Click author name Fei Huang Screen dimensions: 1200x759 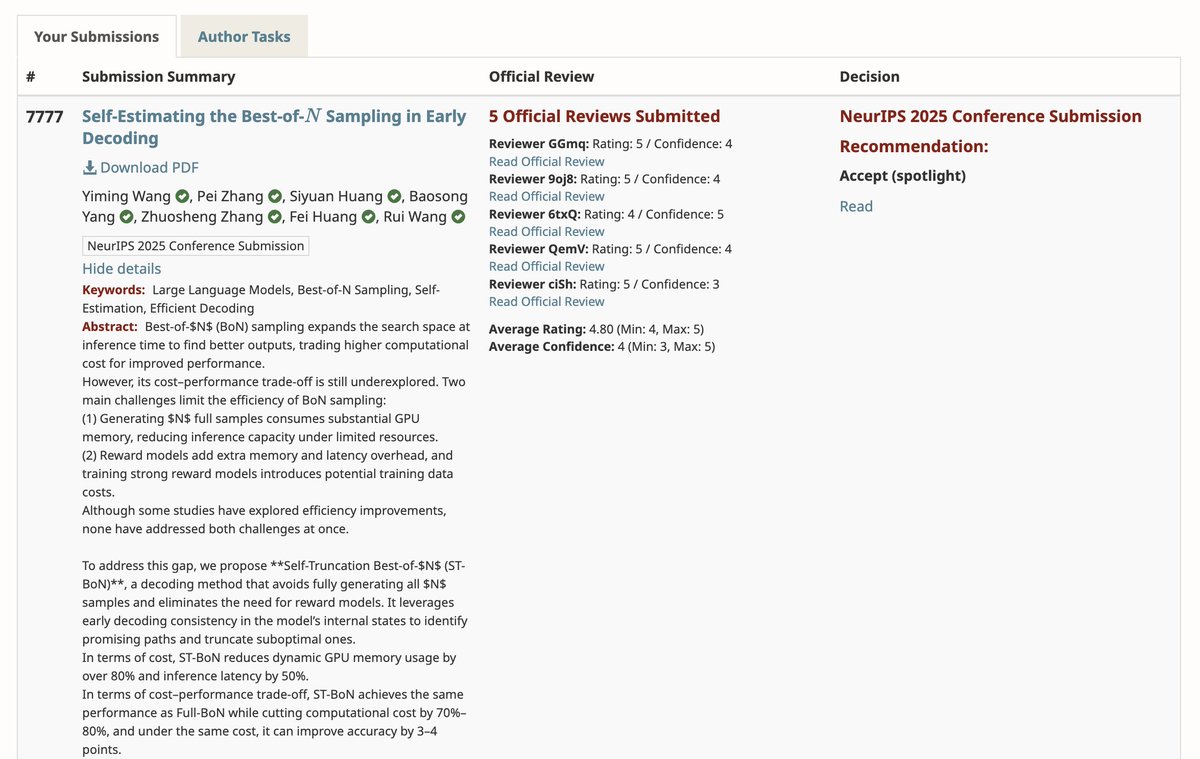coord(323,217)
